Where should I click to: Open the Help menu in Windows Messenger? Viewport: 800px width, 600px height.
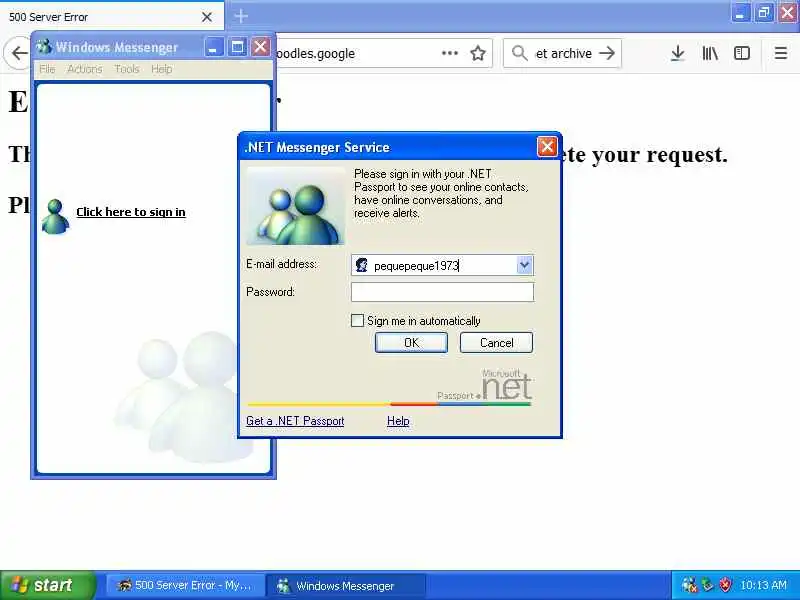pos(161,69)
